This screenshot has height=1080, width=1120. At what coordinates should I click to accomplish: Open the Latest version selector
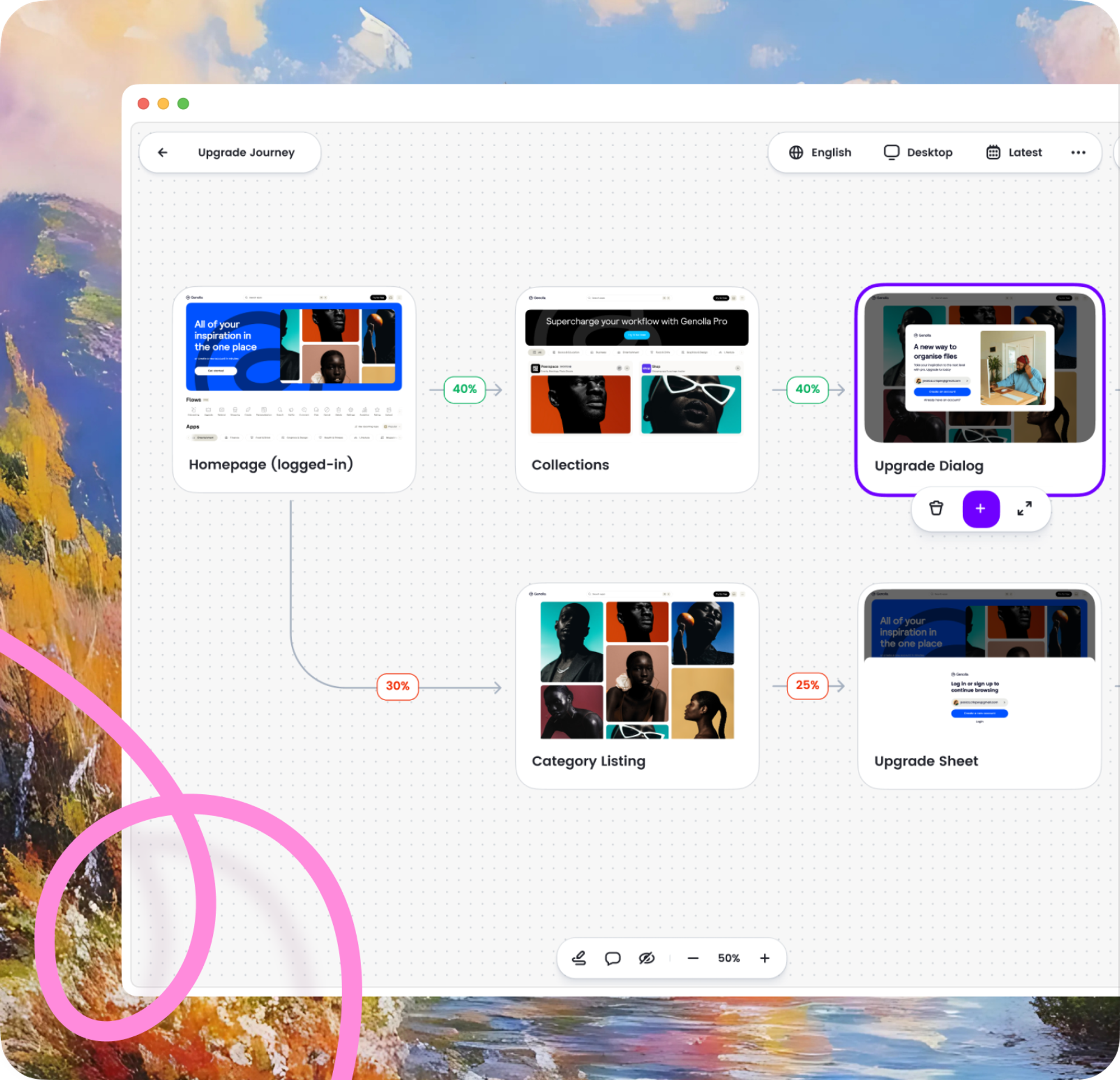point(1014,152)
